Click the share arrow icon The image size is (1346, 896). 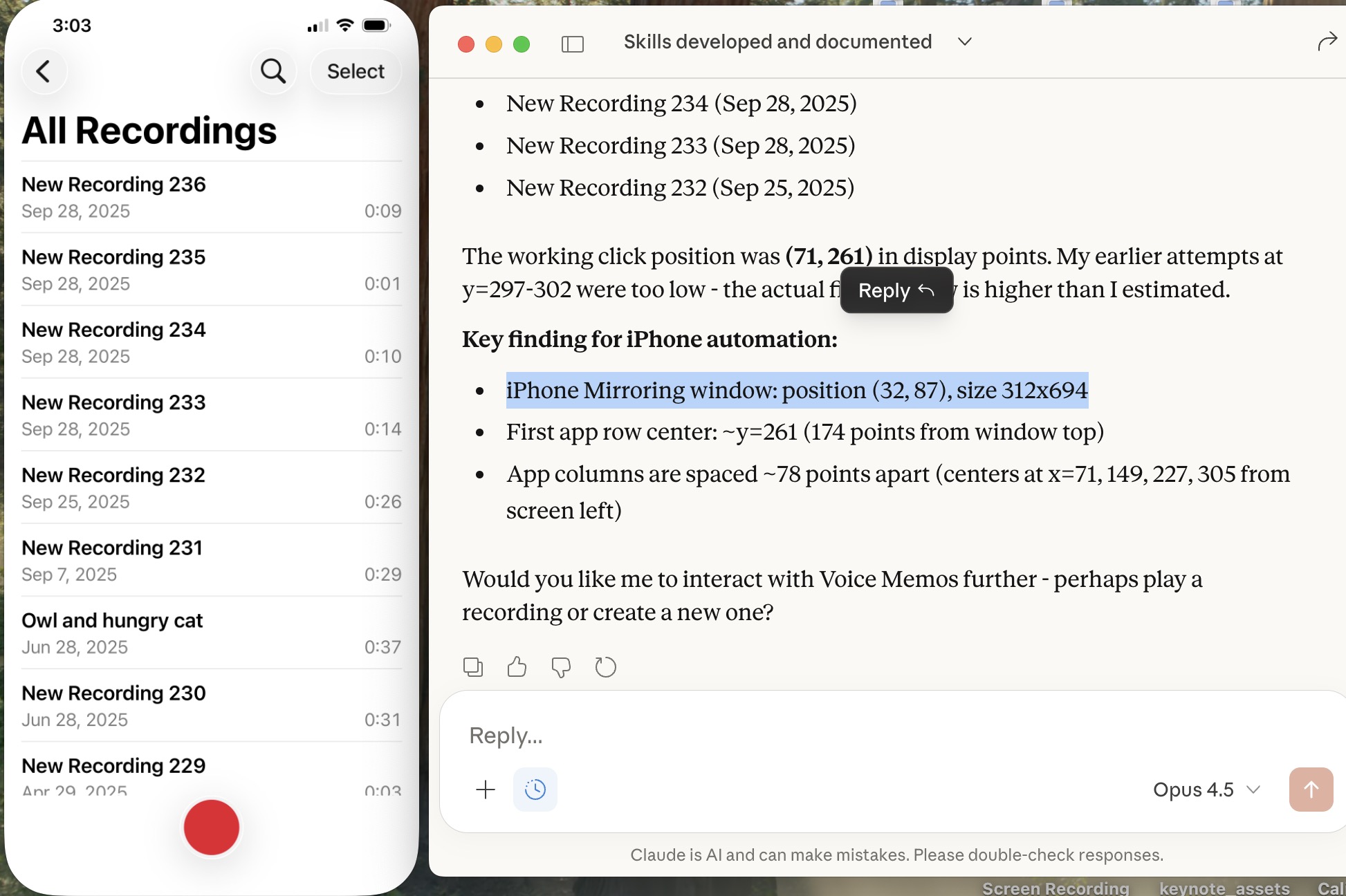pyautogui.click(x=1327, y=42)
